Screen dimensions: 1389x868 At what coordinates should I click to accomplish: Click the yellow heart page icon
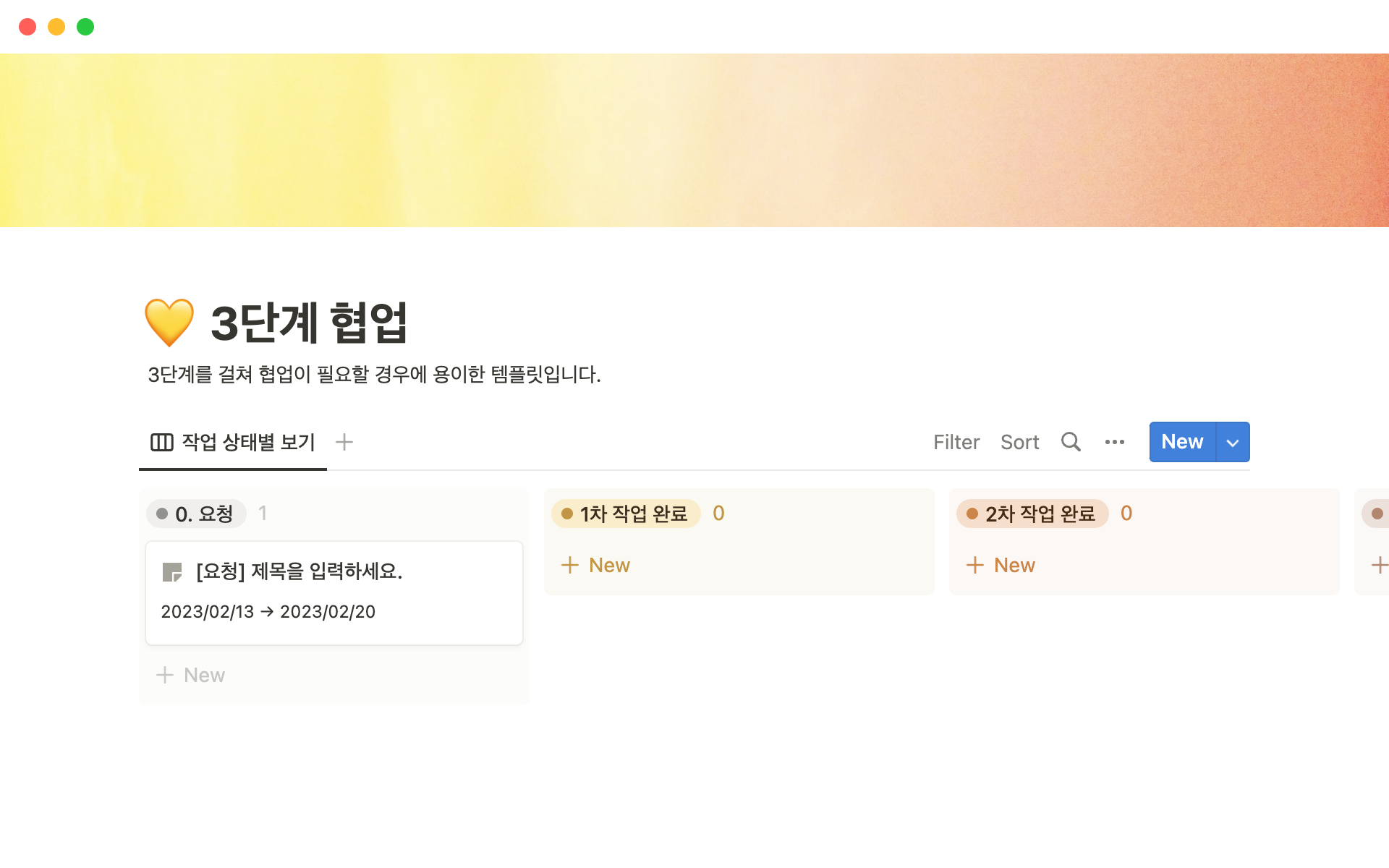pyautogui.click(x=169, y=322)
